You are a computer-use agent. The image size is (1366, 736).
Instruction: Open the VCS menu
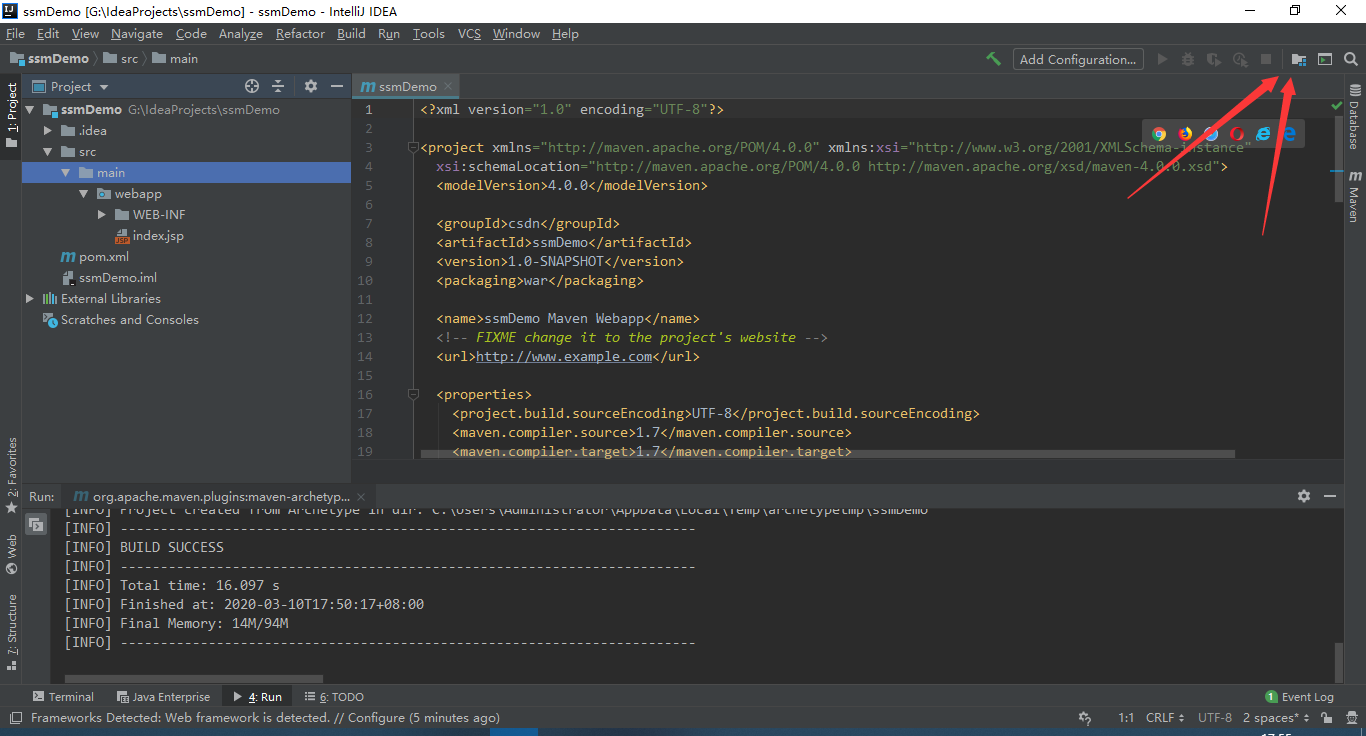[x=469, y=34]
